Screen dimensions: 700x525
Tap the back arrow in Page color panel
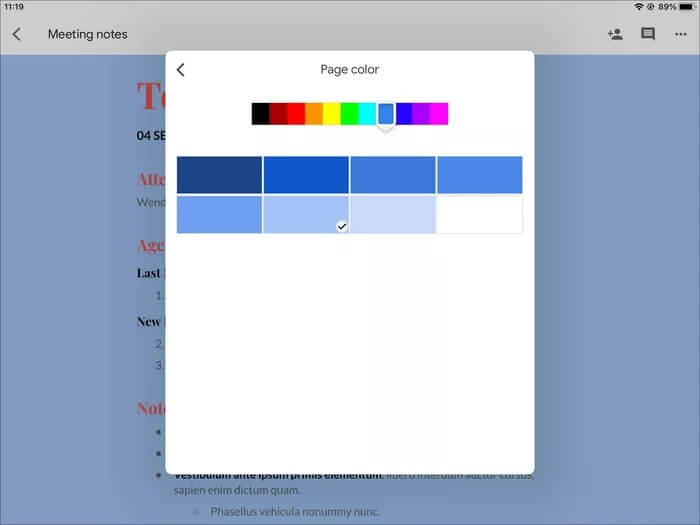(181, 70)
